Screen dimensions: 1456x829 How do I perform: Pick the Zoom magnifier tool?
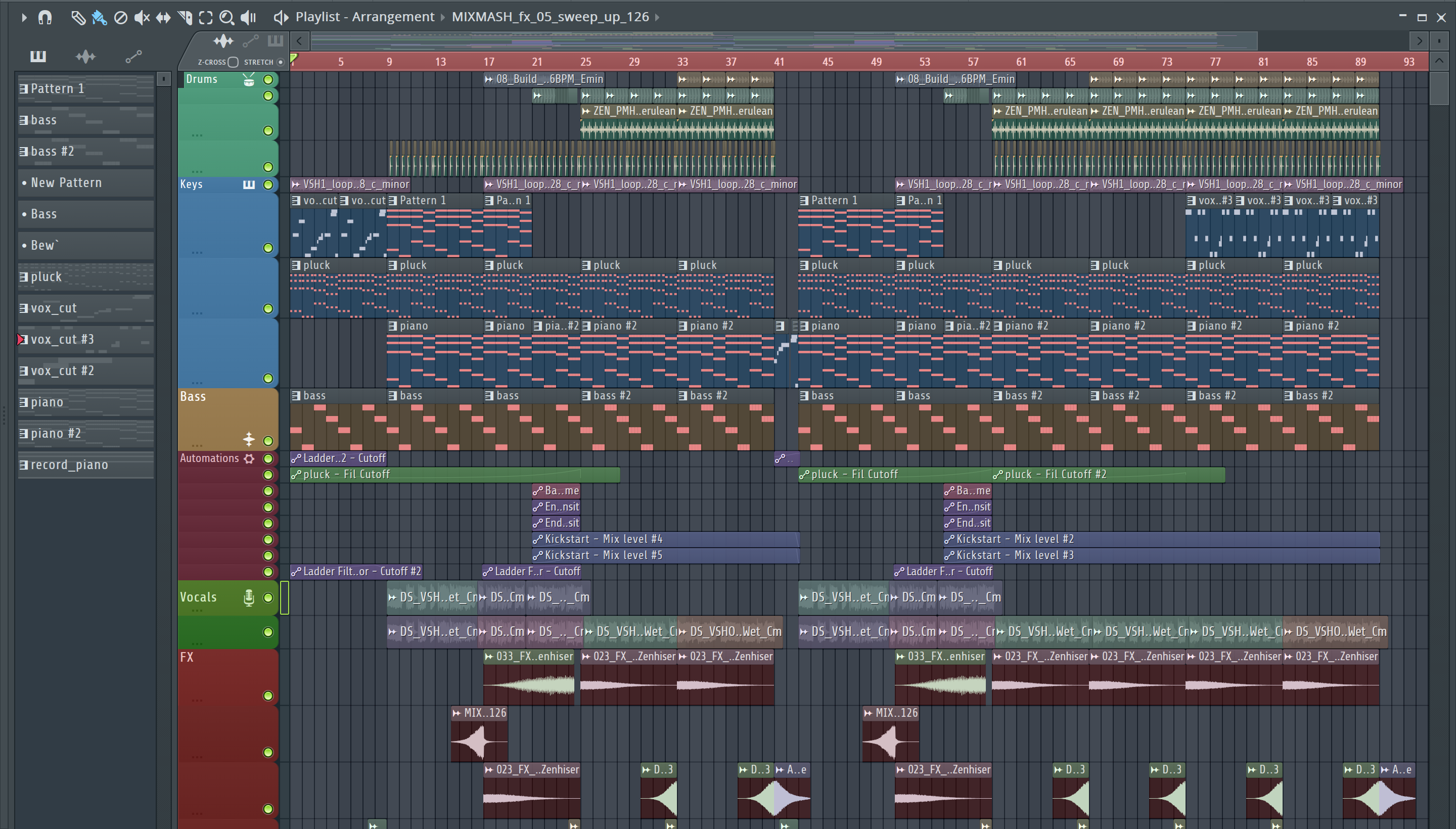[226, 18]
